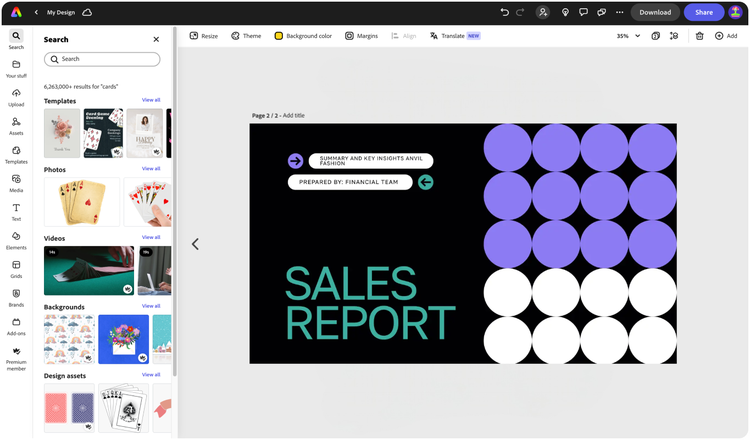750x440 pixels.
Task: Open the comments speech bubble icon
Action: tap(583, 12)
